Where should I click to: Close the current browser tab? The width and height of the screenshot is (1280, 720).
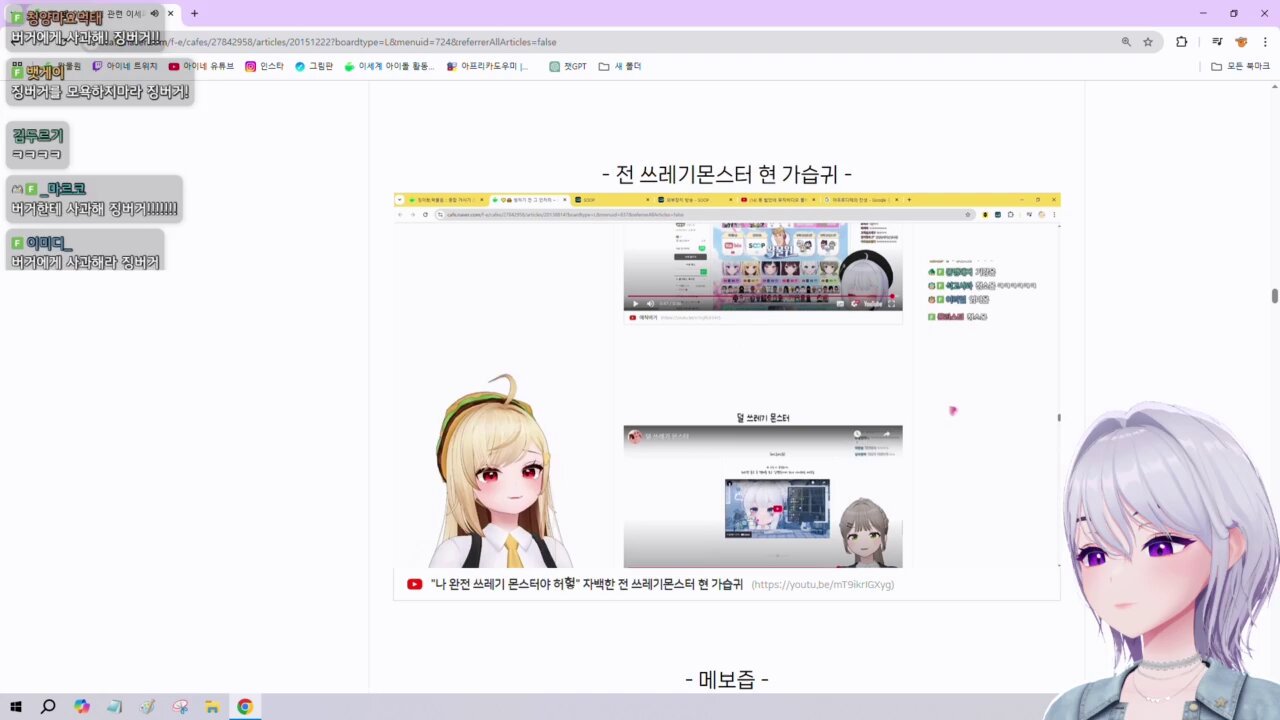click(171, 14)
